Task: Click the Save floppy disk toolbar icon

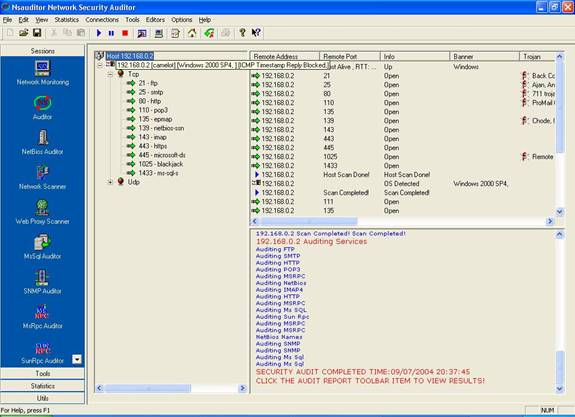Action: (37, 33)
